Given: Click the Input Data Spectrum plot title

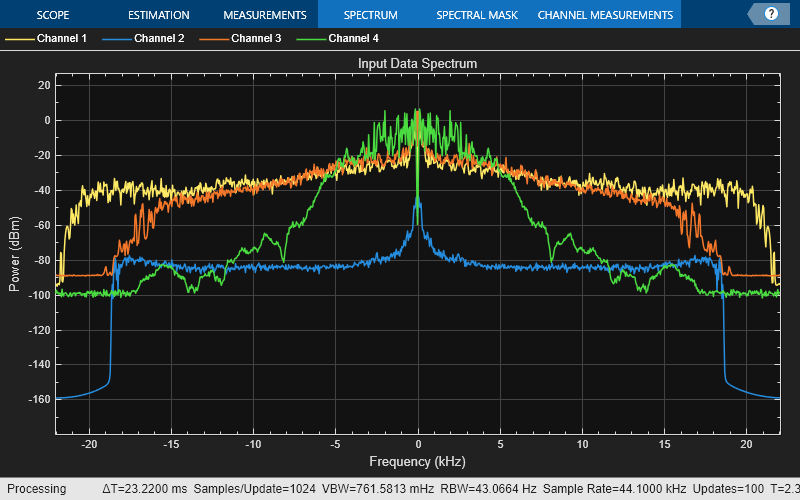Looking at the screenshot, I should pyautogui.click(x=418, y=63).
